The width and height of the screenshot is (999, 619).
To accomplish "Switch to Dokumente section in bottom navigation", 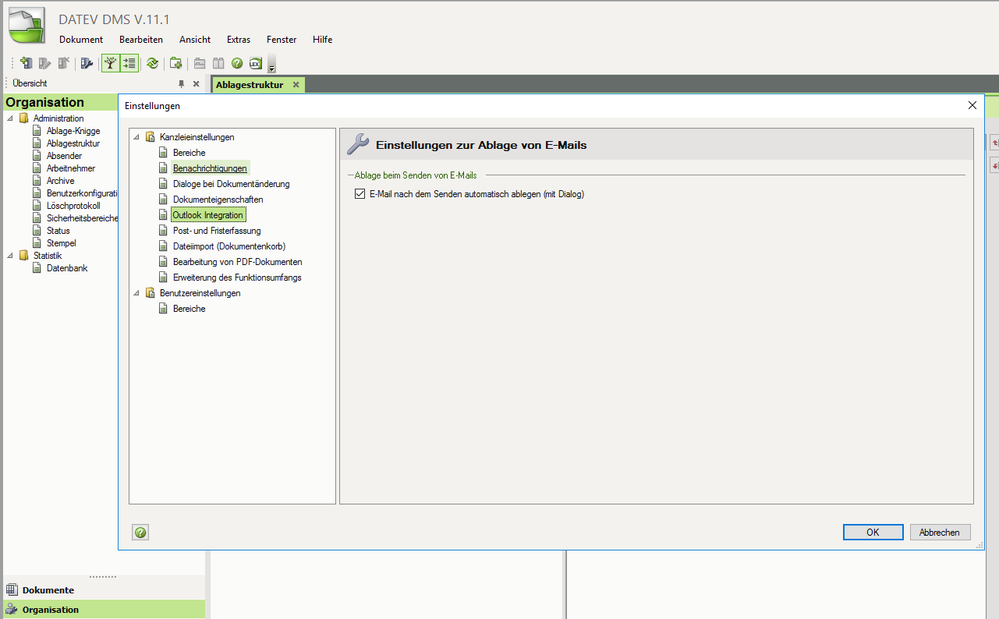I will (x=48, y=590).
